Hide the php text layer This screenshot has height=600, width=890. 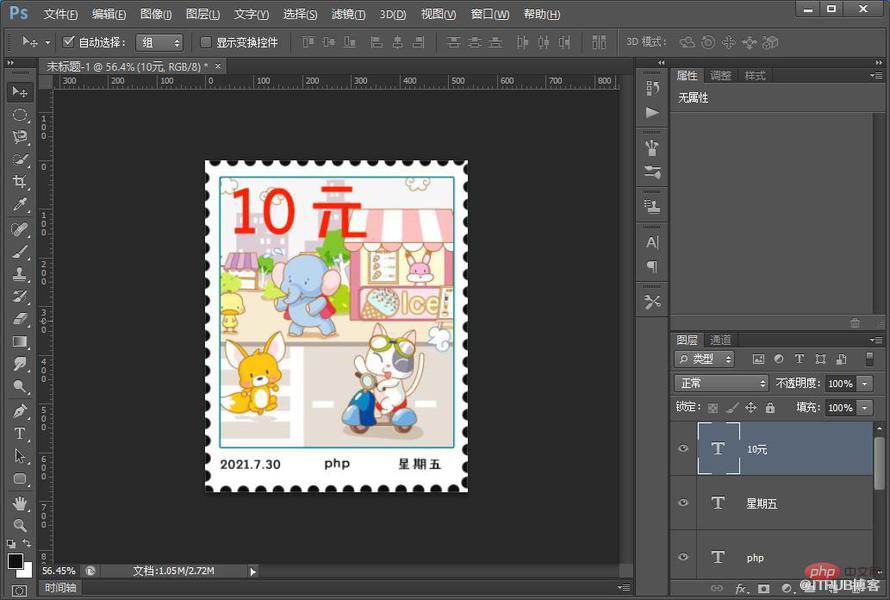pos(683,557)
